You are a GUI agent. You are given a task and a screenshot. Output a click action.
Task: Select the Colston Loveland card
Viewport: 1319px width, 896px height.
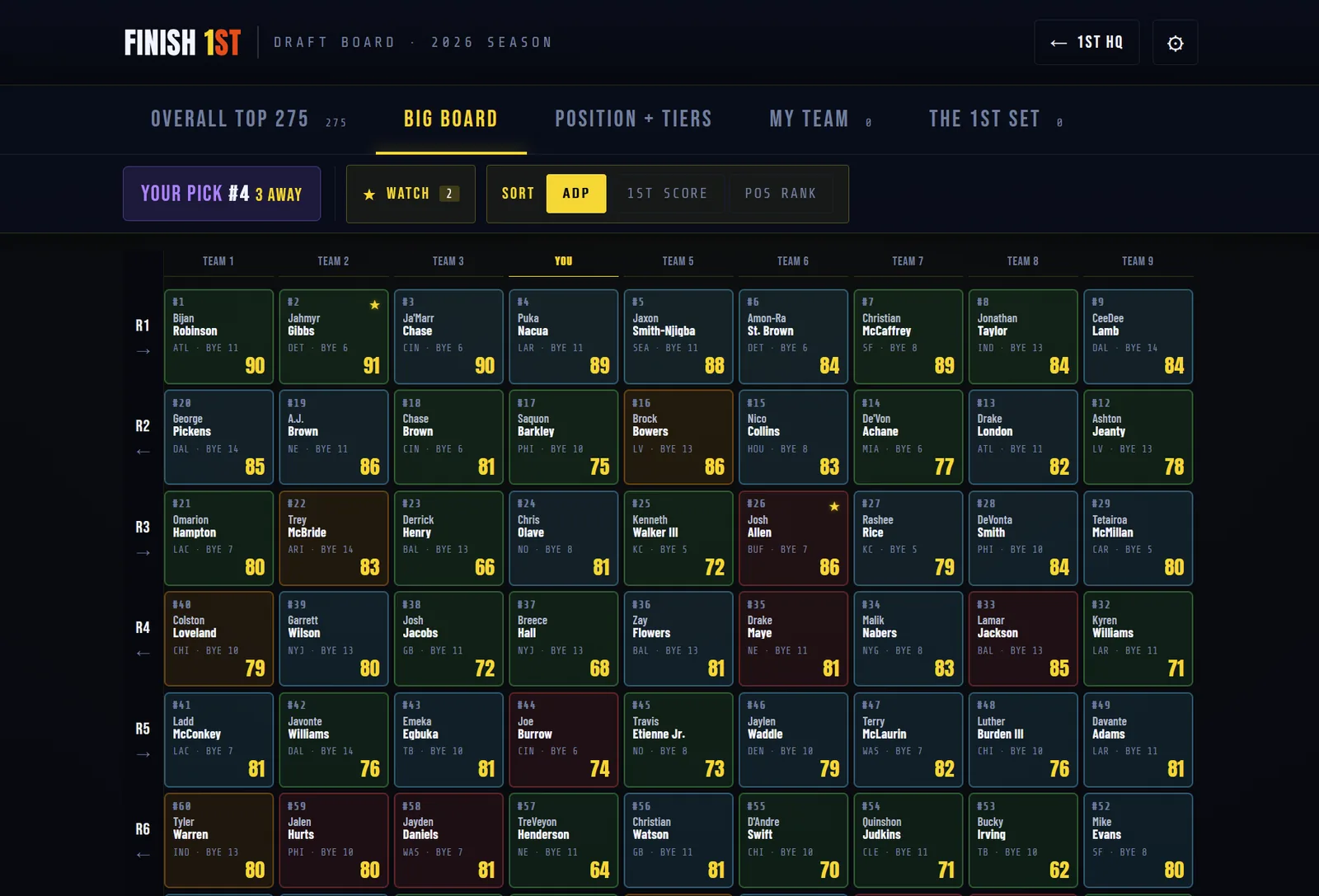click(x=218, y=639)
